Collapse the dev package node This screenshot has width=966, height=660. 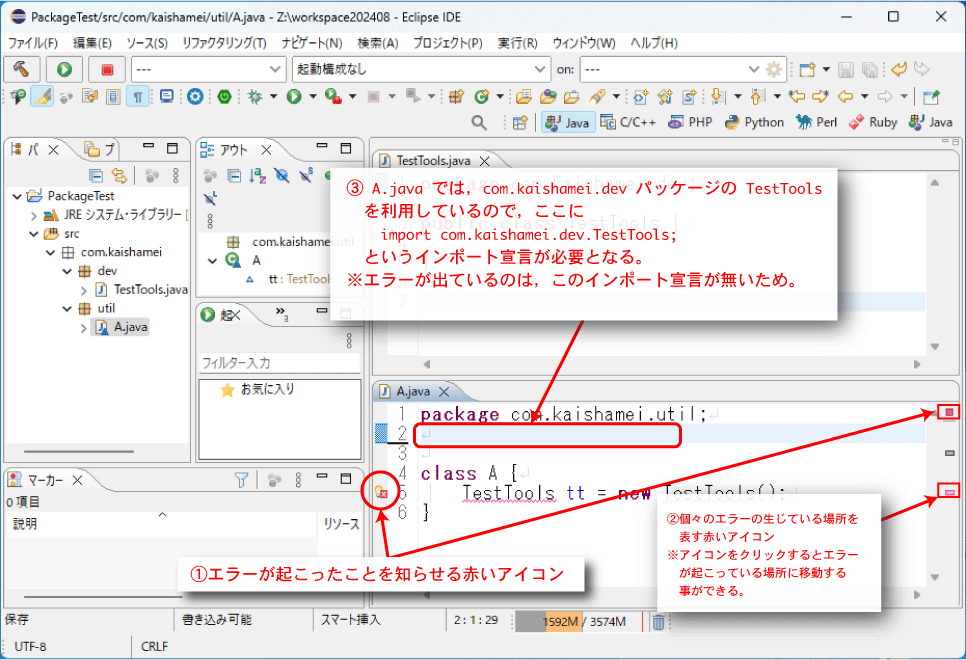[x=67, y=271]
